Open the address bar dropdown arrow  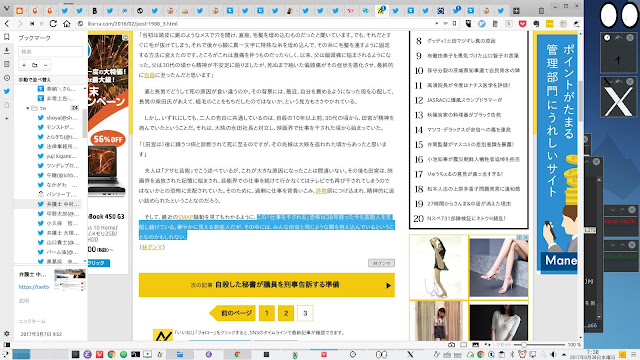point(436,24)
